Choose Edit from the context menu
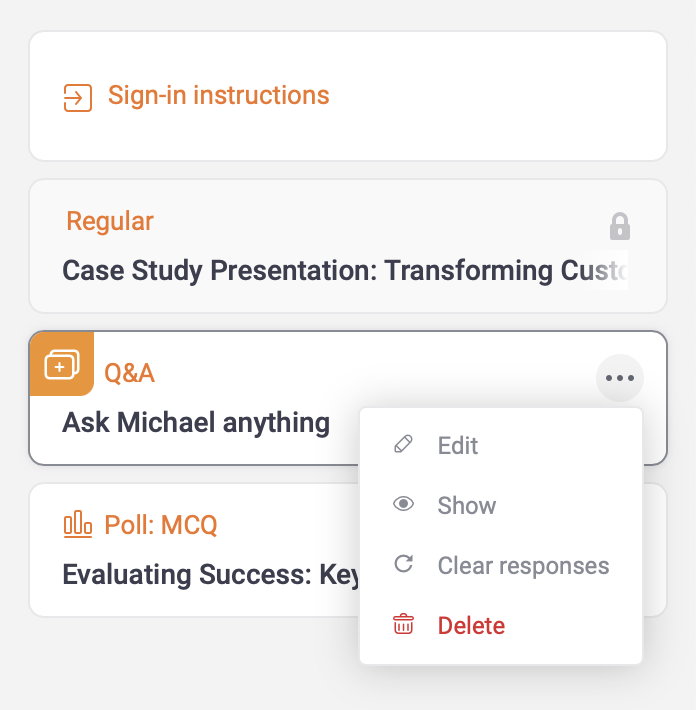 point(501,445)
